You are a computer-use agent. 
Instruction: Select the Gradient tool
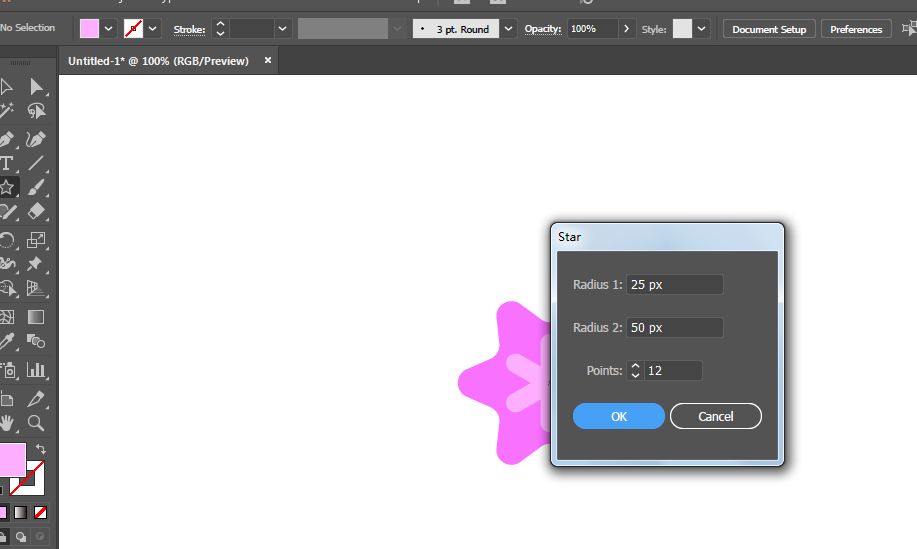[36, 317]
